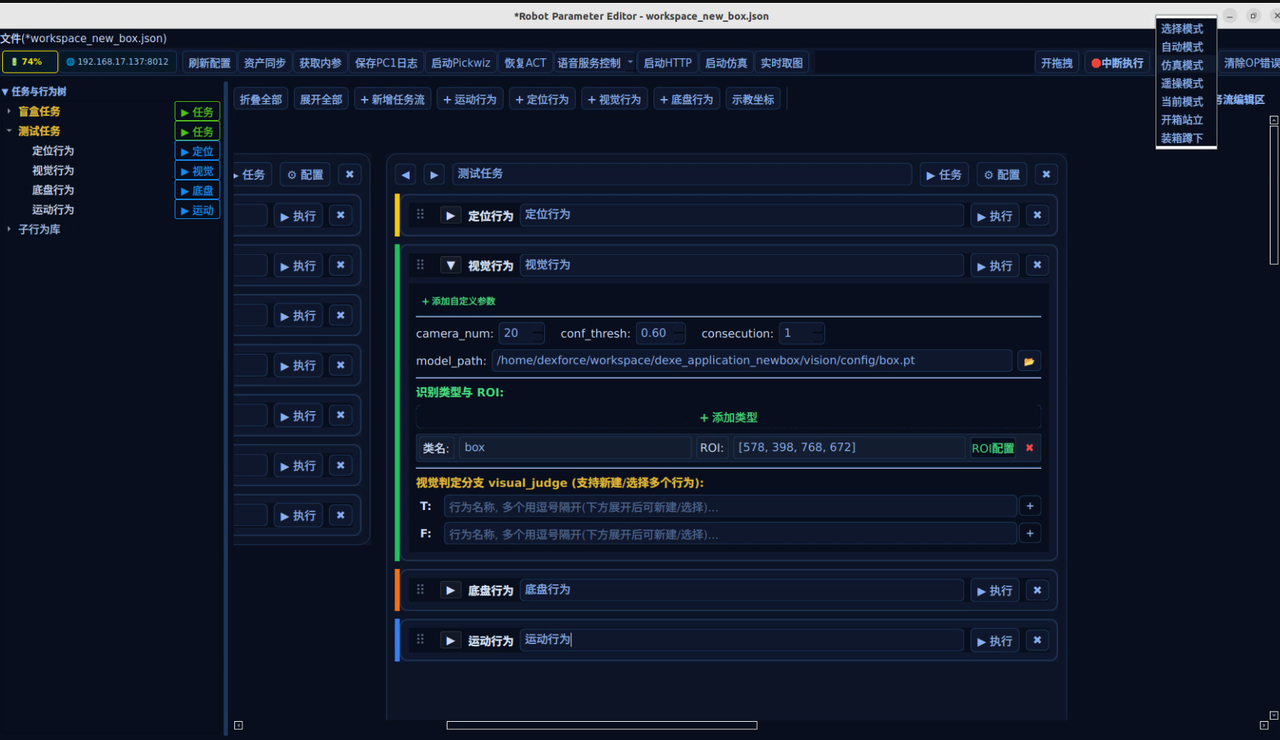Go to previous task with left arrow
The height and width of the screenshot is (740, 1280).
(405, 174)
